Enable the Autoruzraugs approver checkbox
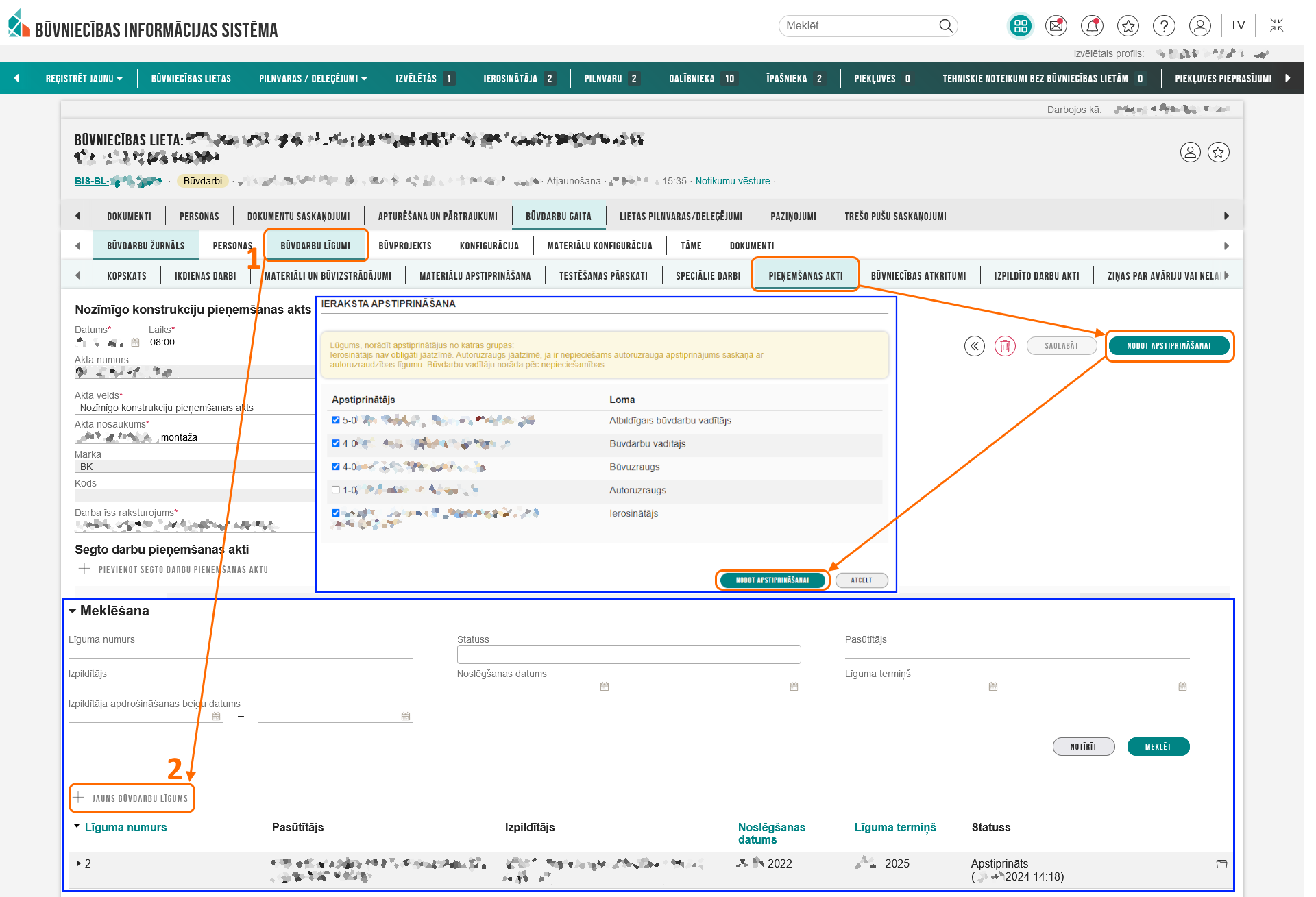Image resolution: width=1316 pixels, height=897 pixels. (x=336, y=490)
